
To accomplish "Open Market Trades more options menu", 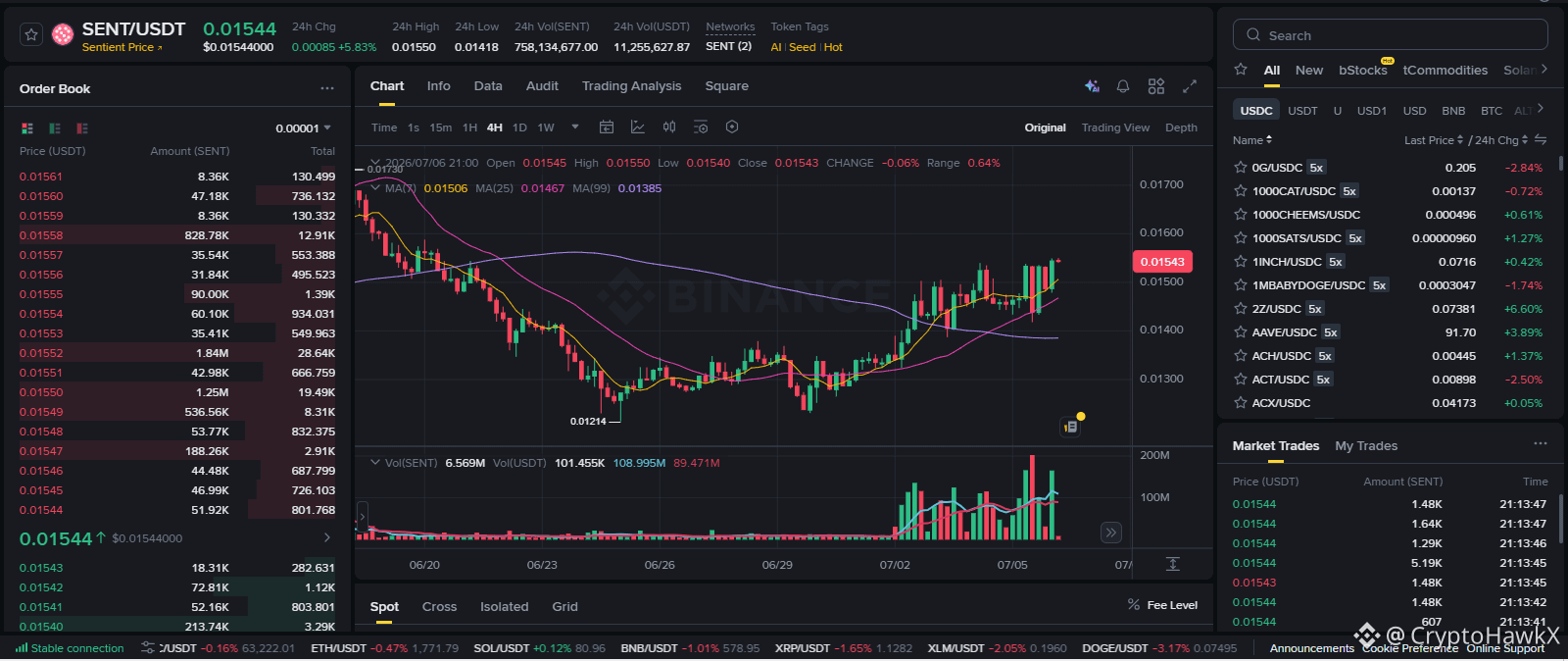I will click(1541, 443).
